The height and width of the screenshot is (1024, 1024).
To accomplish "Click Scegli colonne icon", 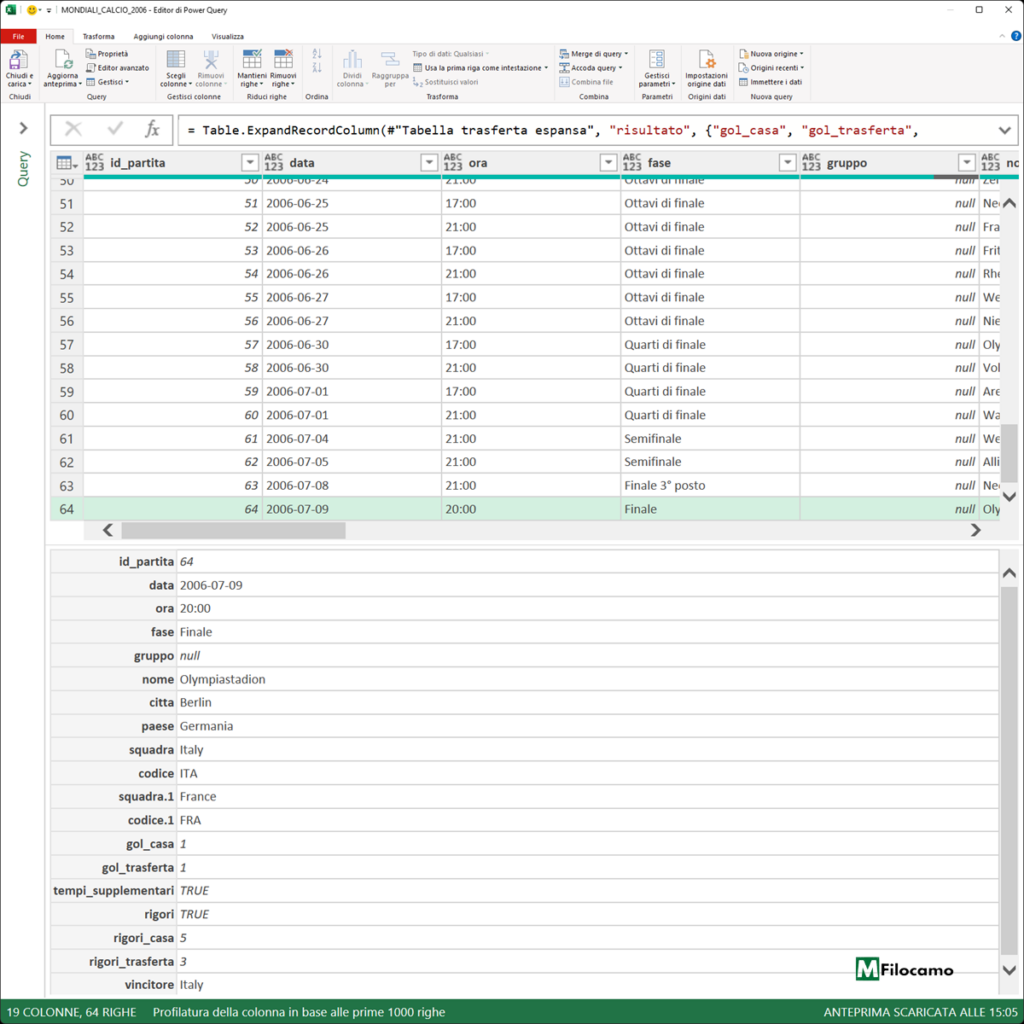I will click(176, 59).
